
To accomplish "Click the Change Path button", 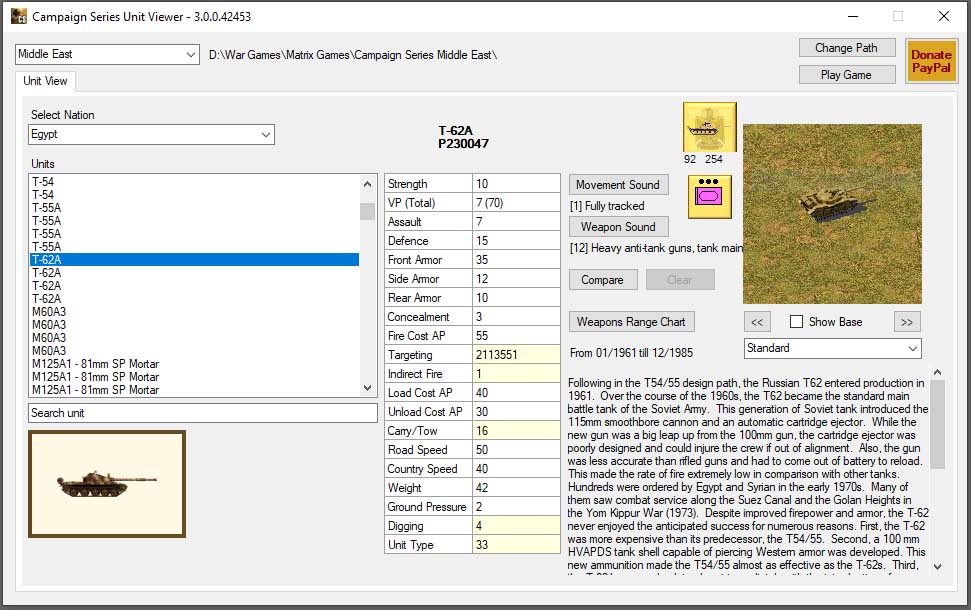I will point(847,48).
